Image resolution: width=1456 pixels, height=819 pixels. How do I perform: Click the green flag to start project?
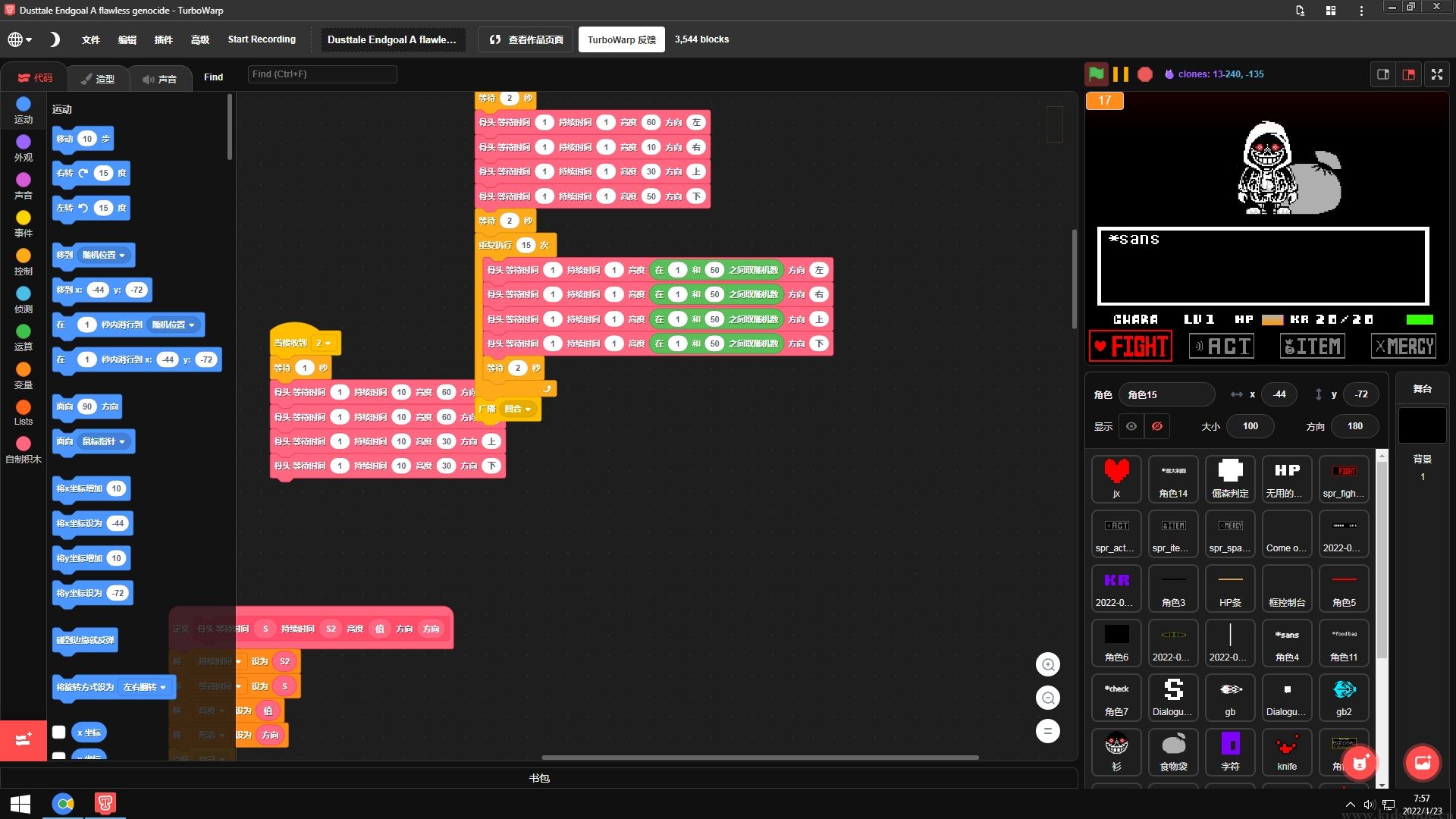1097,74
